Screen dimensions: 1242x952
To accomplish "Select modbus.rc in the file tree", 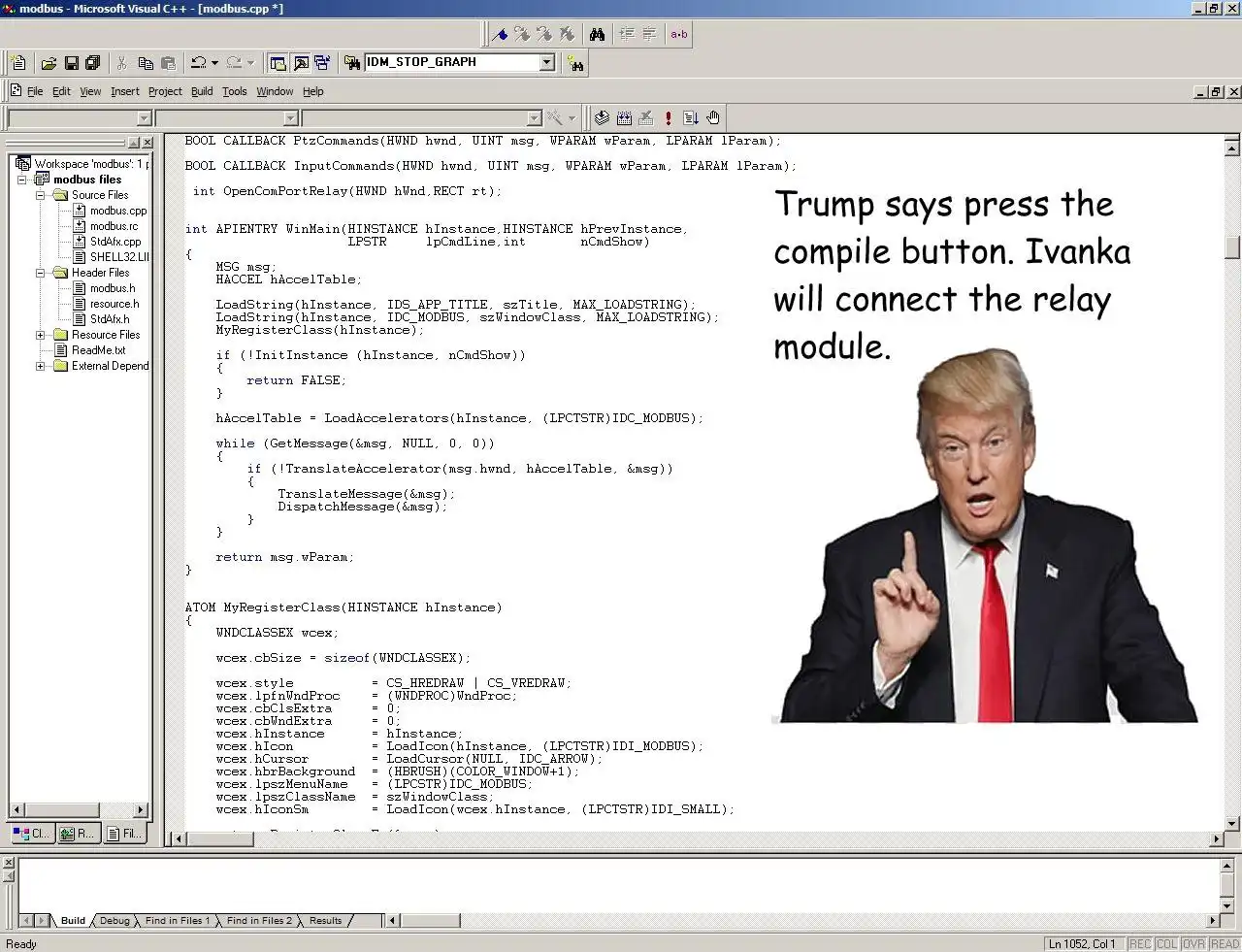I will tap(114, 226).
